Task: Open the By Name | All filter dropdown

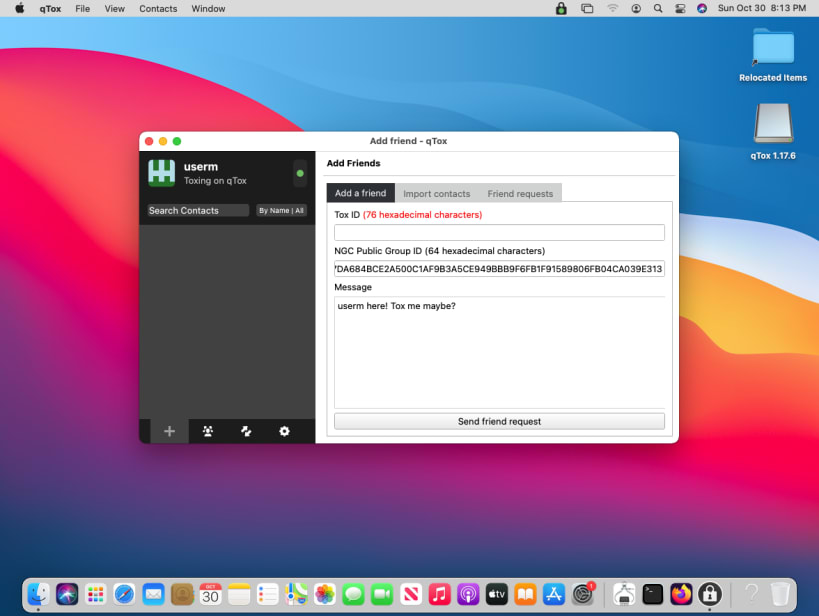Action: pyautogui.click(x=281, y=211)
